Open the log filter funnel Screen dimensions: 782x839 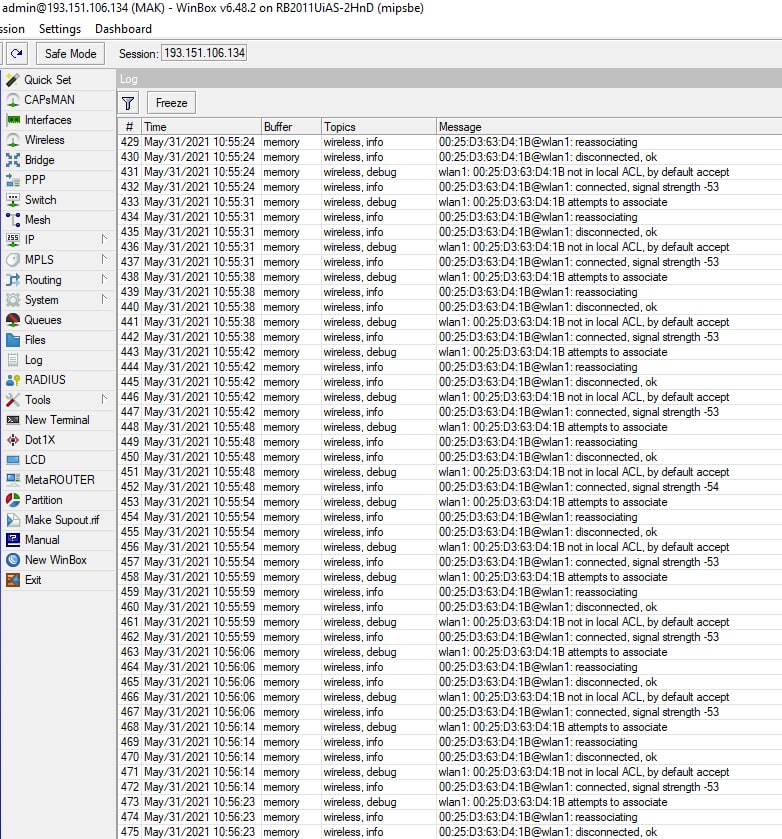pyautogui.click(x=128, y=103)
